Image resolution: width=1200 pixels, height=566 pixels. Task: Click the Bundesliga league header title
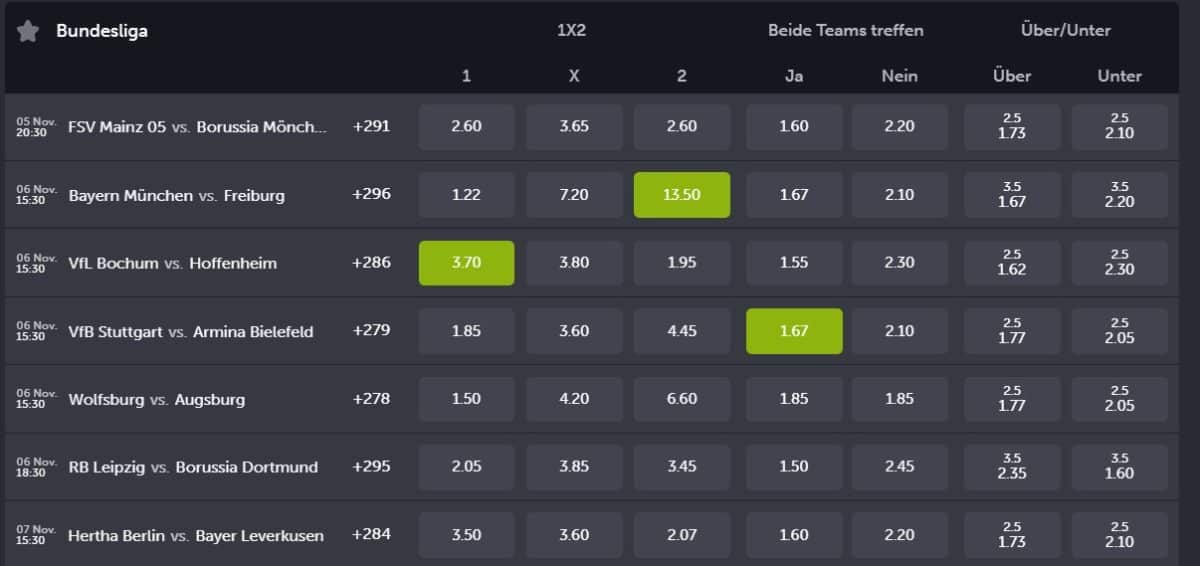coord(102,31)
